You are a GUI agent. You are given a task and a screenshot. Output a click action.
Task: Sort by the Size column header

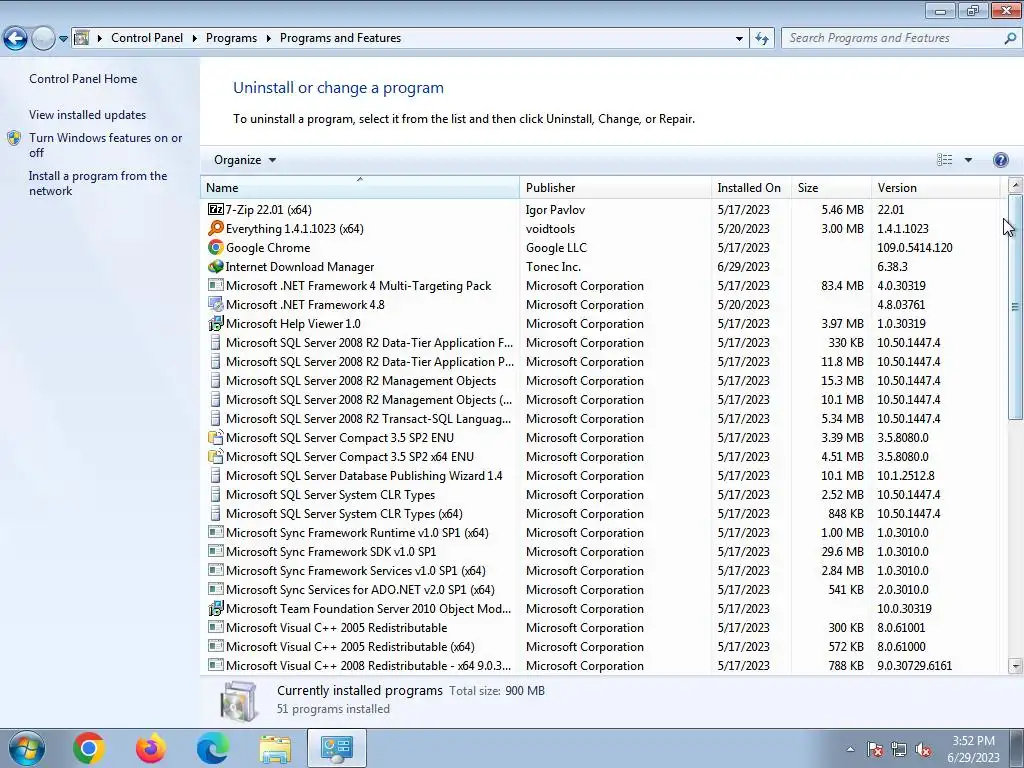coord(831,187)
